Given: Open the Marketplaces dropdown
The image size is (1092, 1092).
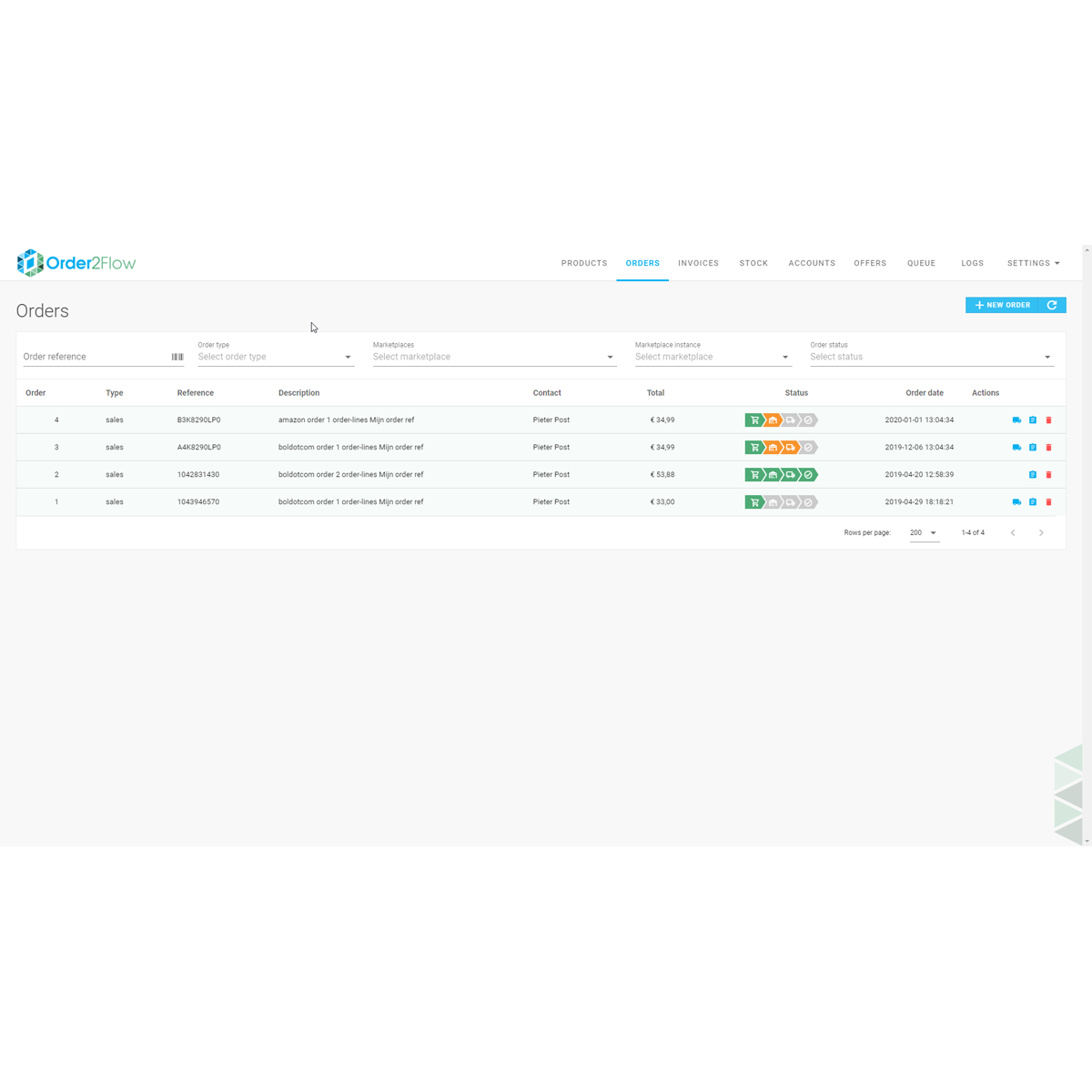Looking at the screenshot, I should [x=494, y=357].
